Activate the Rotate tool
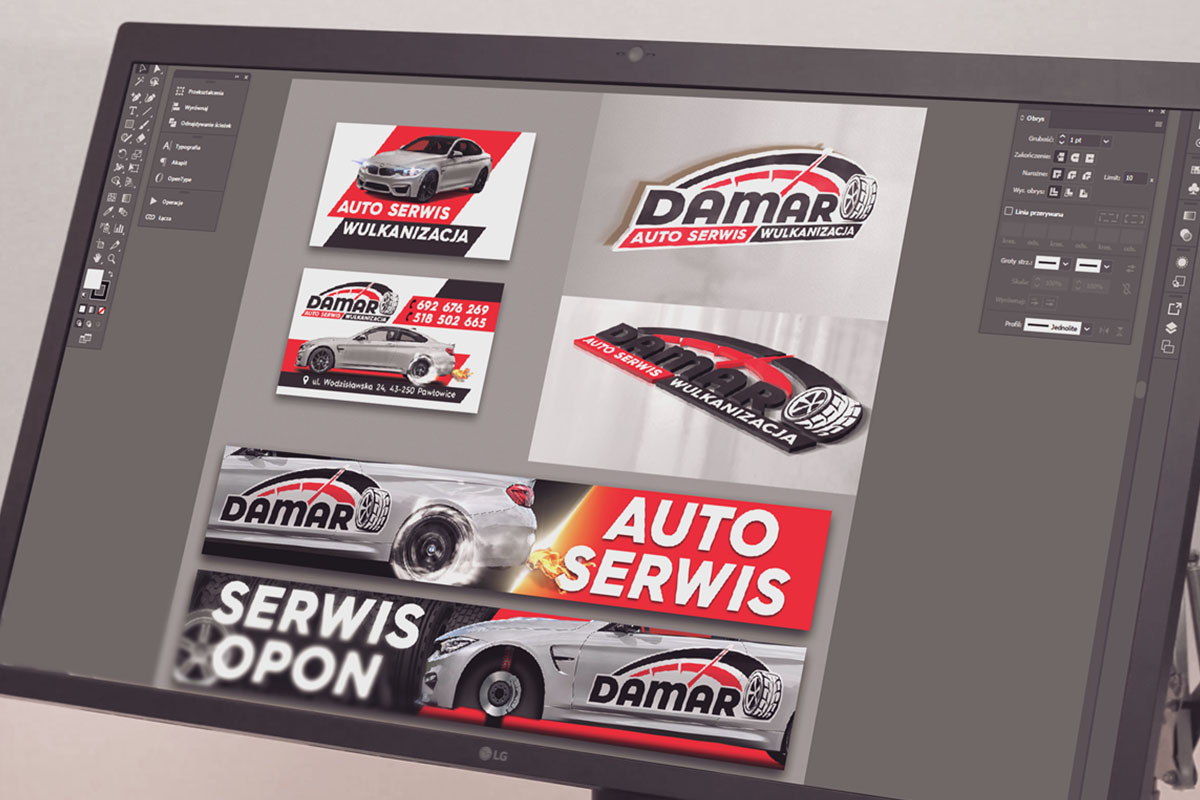This screenshot has width=1200, height=800. coord(123,153)
